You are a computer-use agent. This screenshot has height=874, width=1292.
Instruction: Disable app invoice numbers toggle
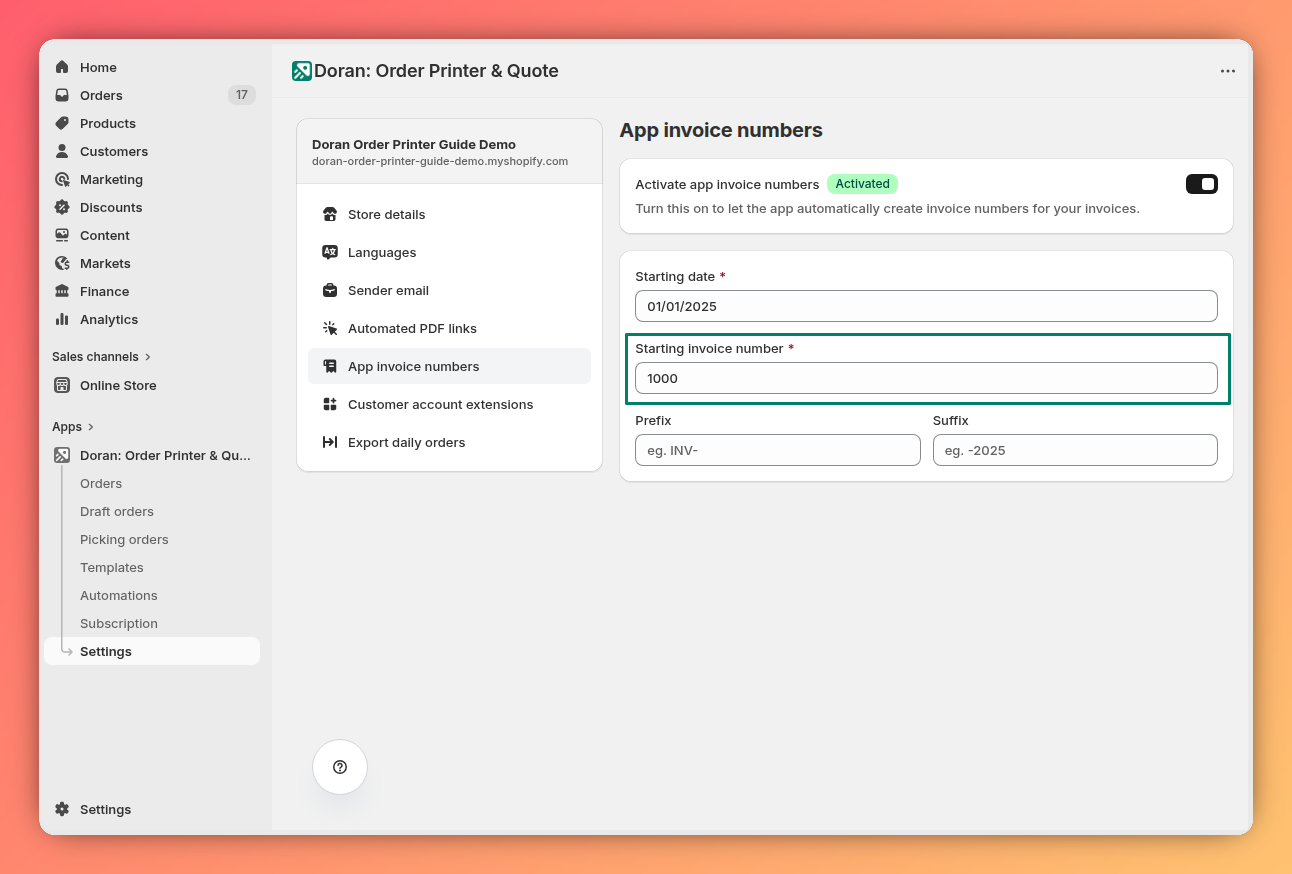[x=1201, y=183]
